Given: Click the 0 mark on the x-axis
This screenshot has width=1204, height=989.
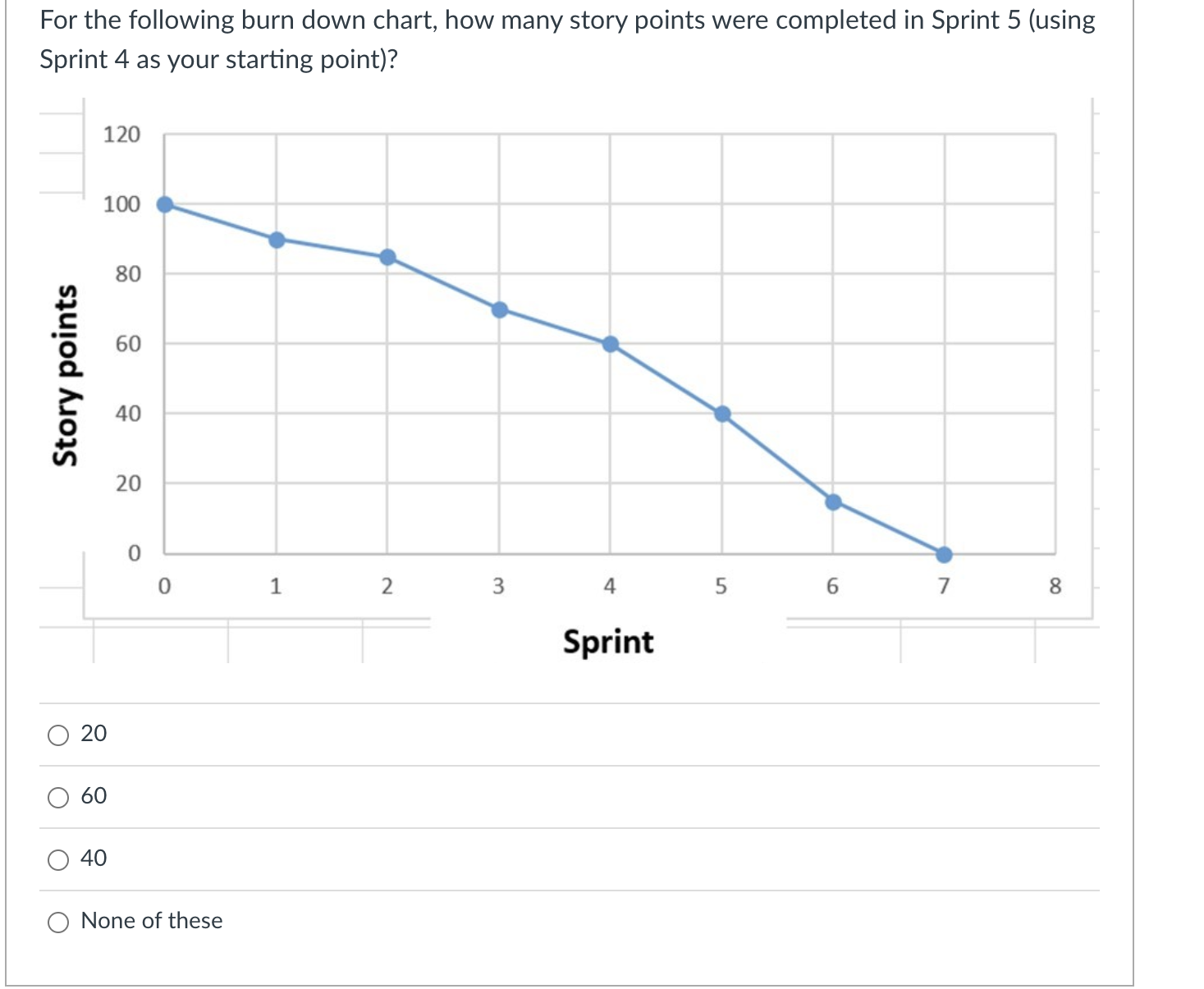Looking at the screenshot, I should (165, 584).
